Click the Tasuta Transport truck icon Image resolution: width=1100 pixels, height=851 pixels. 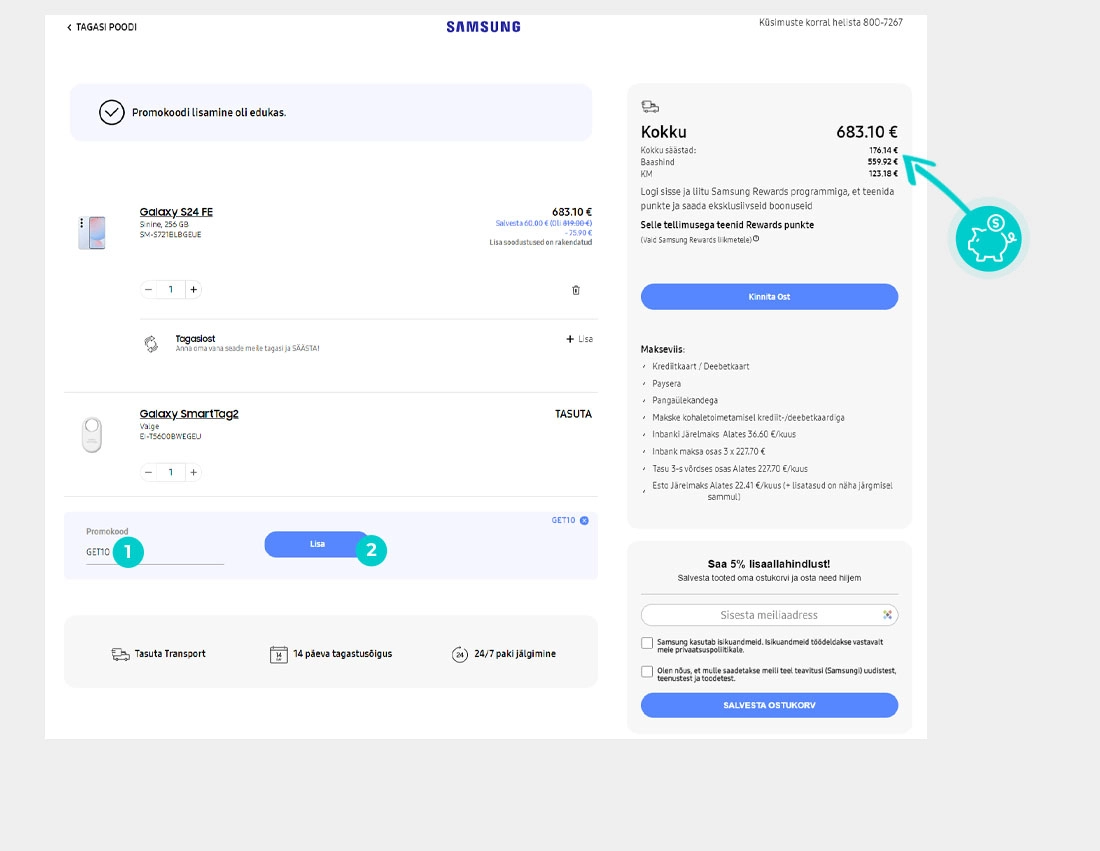pyautogui.click(x=121, y=654)
